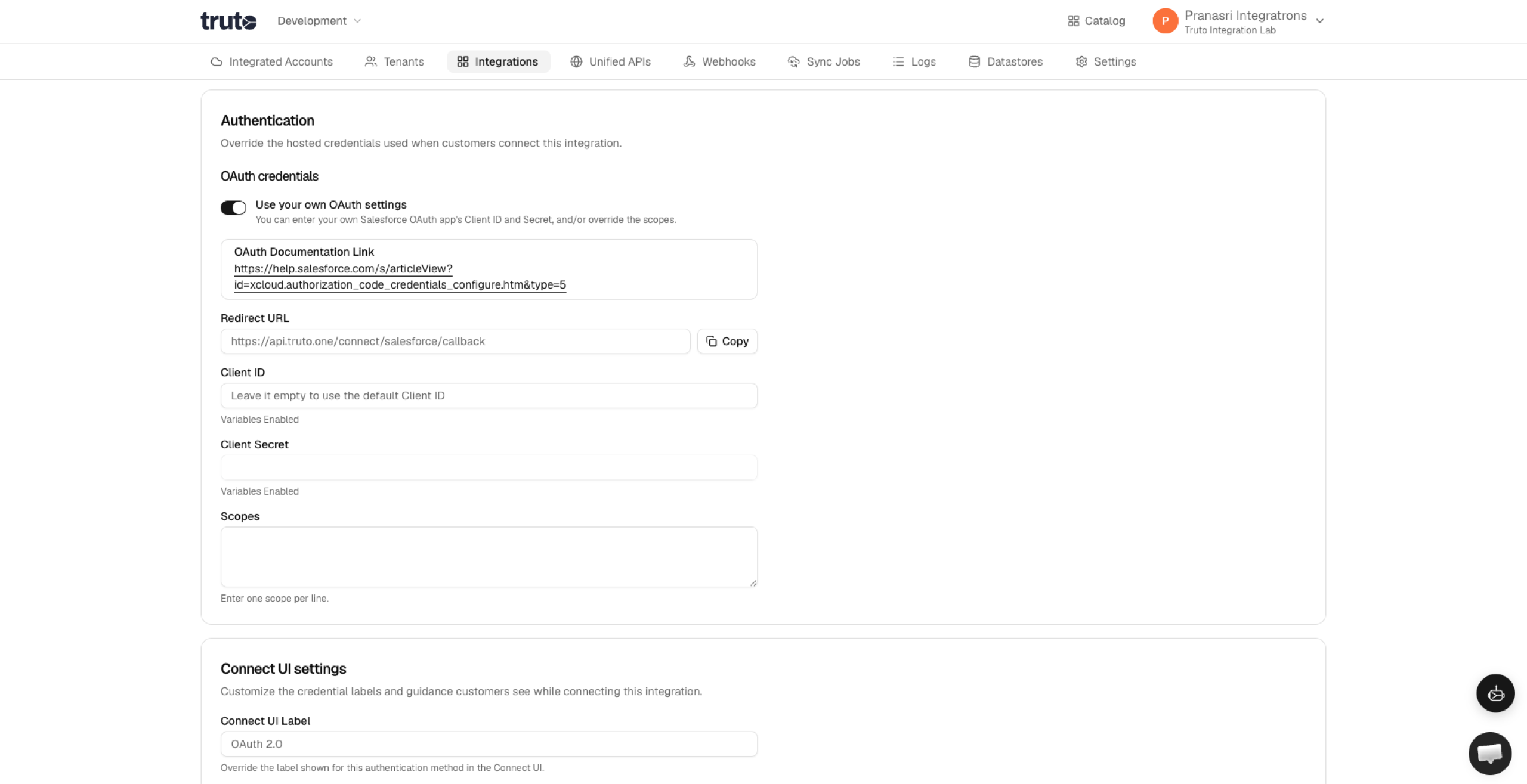Click the webhook icon beside Webhooks
Image resolution: width=1527 pixels, height=784 pixels.
[x=689, y=61]
